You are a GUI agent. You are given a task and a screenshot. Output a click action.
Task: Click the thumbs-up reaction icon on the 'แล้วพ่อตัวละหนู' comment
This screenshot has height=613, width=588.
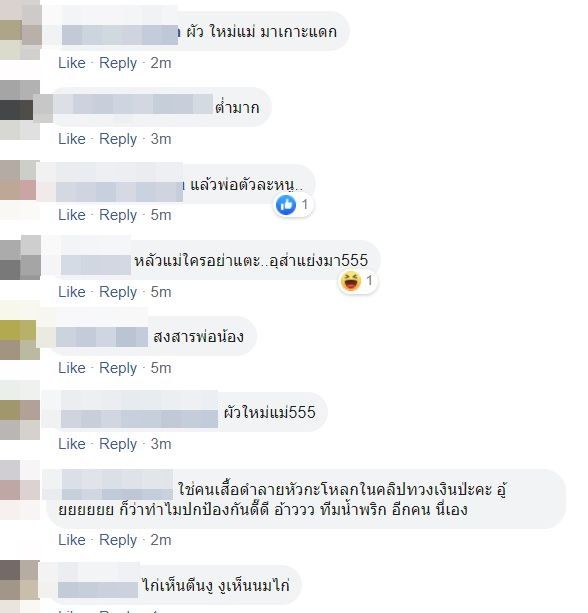(286, 204)
